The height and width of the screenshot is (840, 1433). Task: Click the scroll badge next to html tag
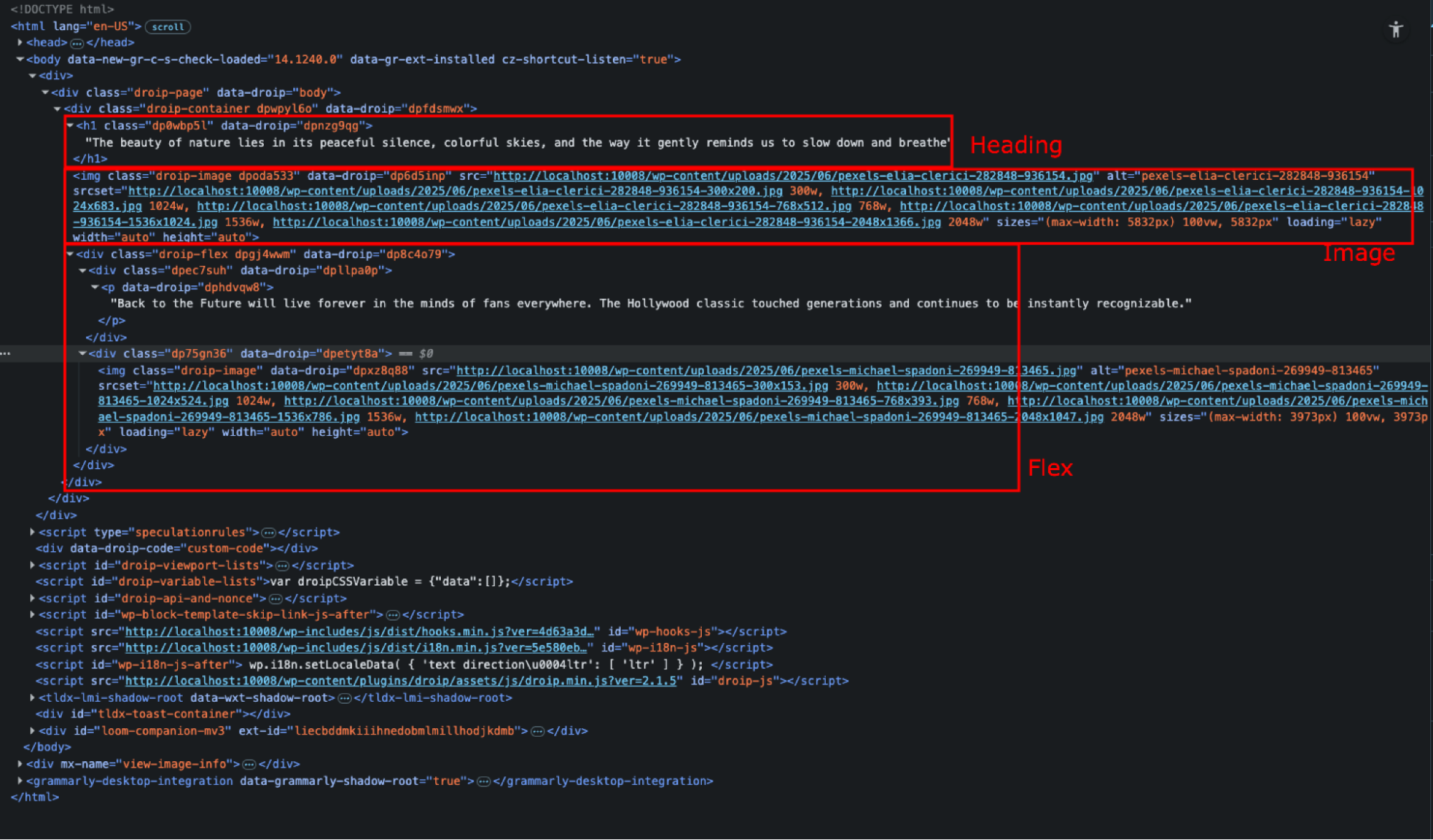click(x=167, y=27)
